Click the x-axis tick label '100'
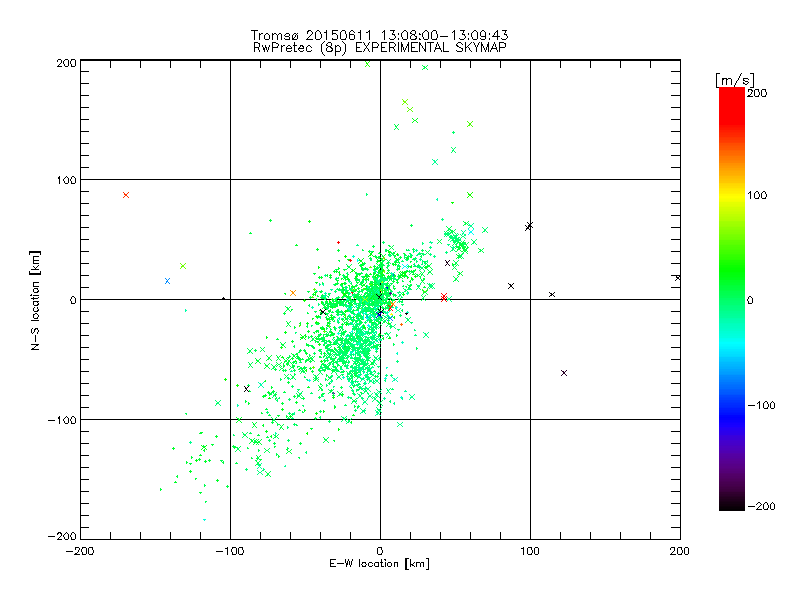800x600 pixels. 530,551
